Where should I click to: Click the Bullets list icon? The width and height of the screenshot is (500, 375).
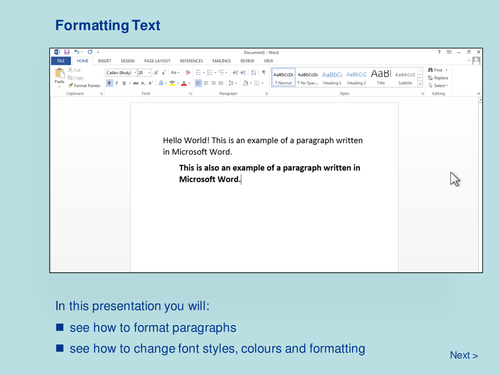pyautogui.click(x=198, y=72)
